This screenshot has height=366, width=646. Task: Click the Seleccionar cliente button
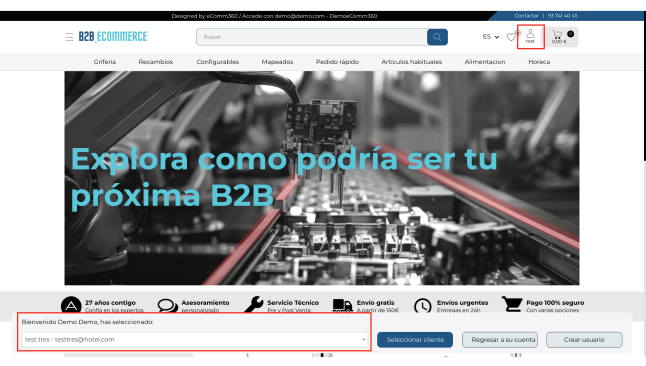click(x=415, y=340)
